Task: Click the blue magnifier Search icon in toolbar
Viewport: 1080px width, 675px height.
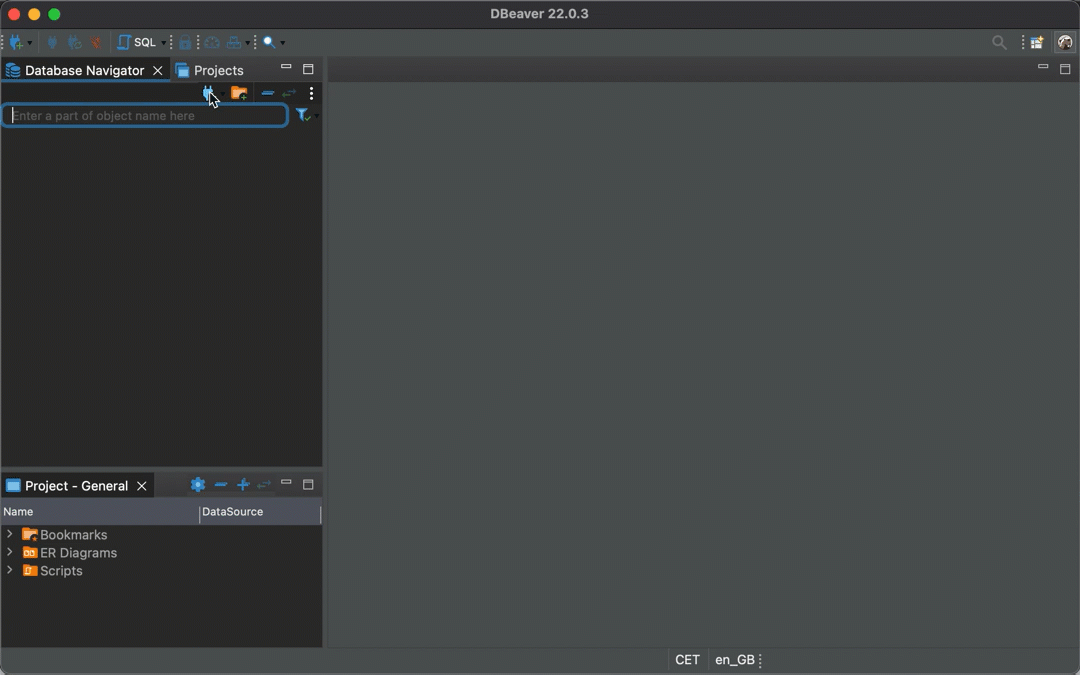Action: [269, 42]
